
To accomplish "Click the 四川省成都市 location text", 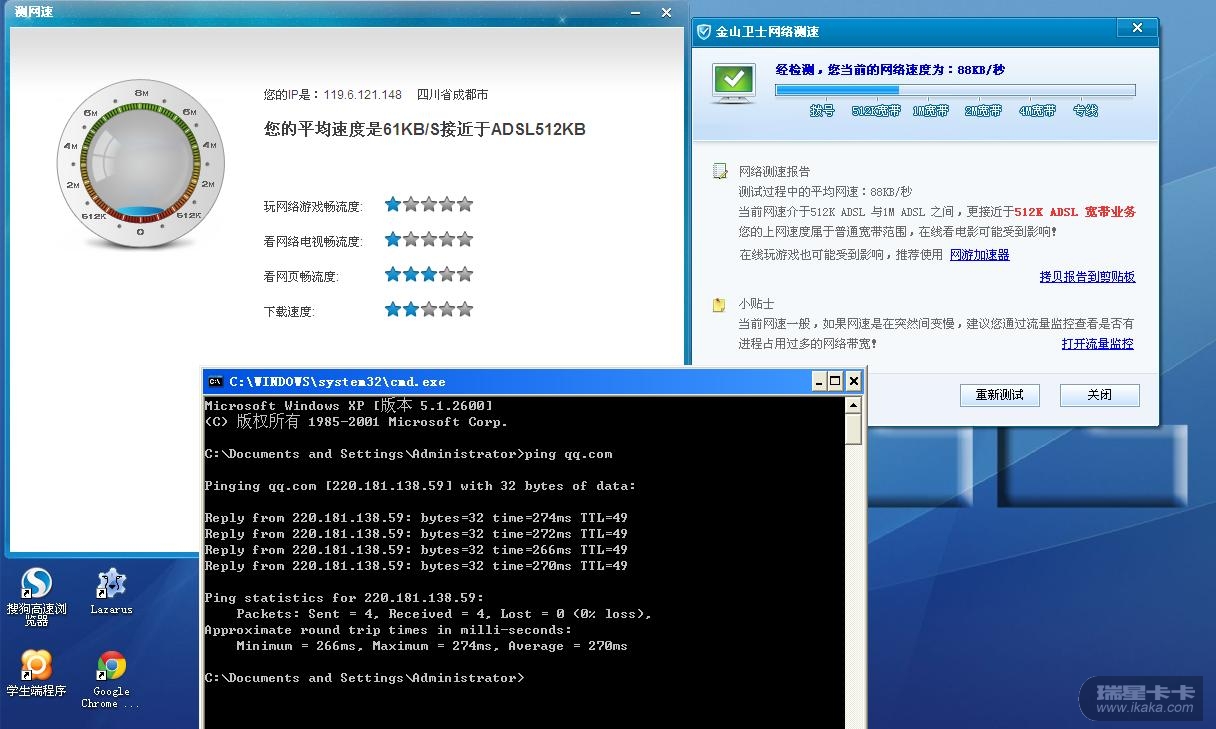I will pyautogui.click(x=452, y=95).
